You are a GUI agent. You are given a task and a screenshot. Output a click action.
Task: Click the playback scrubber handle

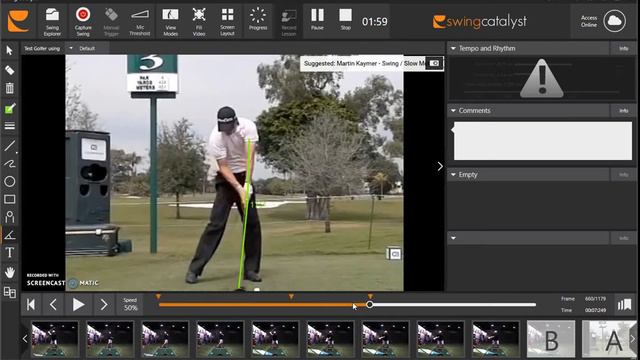[369, 304]
